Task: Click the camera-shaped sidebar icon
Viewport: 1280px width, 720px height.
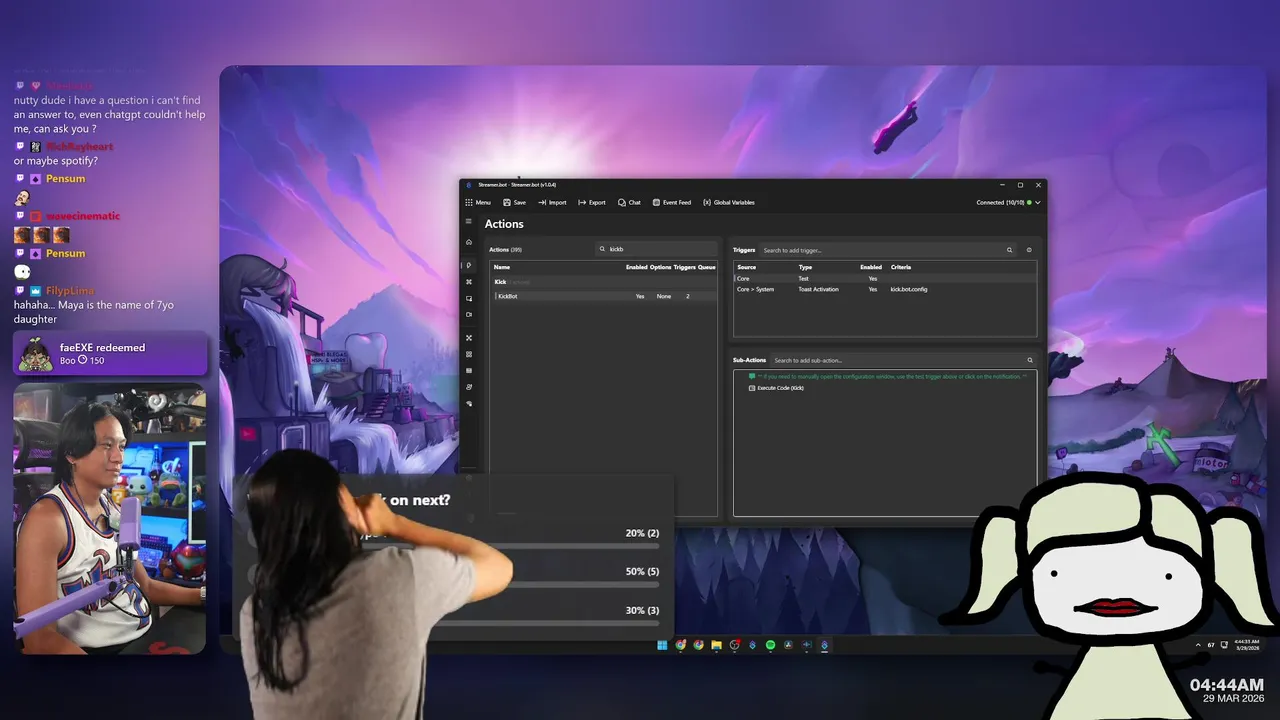Action: coord(468,315)
